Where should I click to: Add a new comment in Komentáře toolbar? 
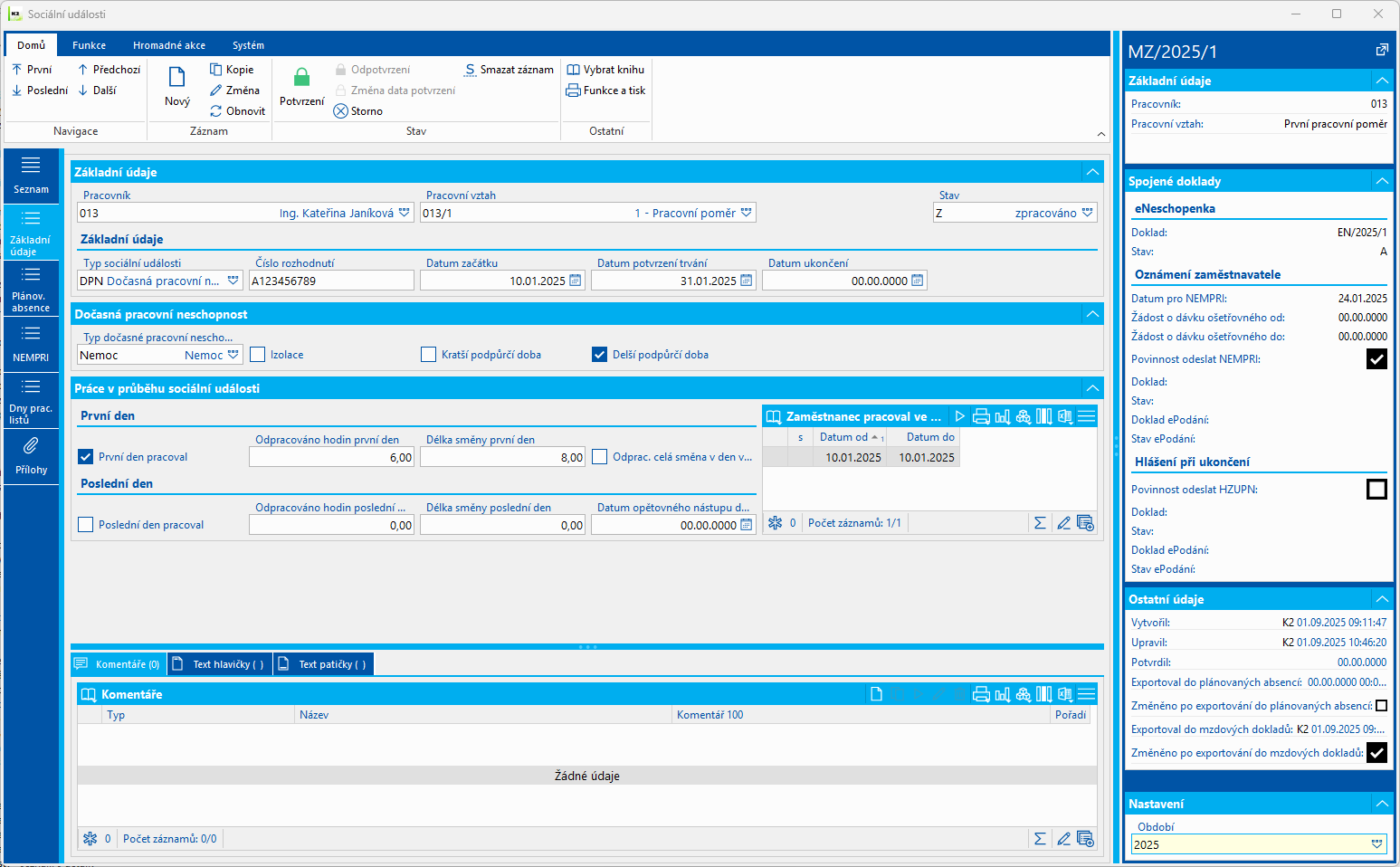876,694
